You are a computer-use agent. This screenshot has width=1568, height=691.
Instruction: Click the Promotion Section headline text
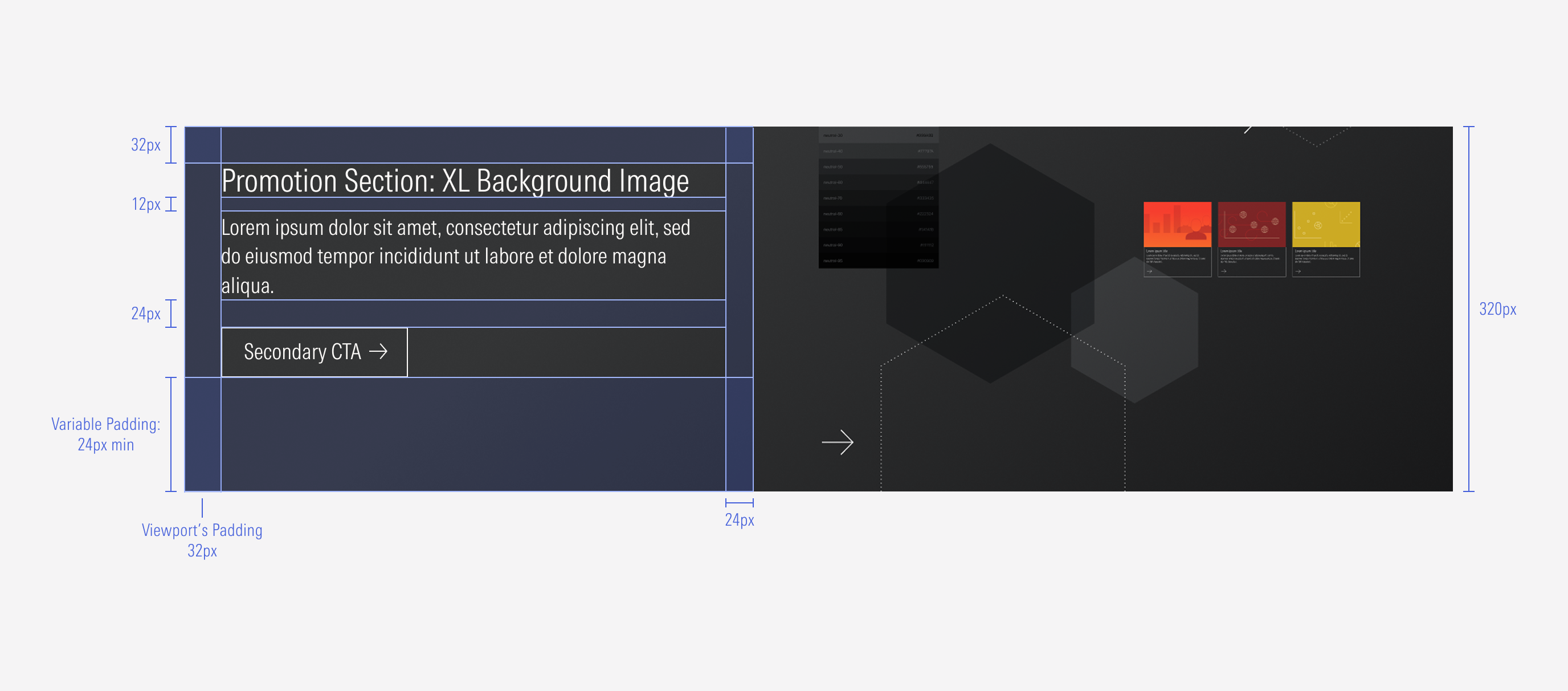coord(455,181)
